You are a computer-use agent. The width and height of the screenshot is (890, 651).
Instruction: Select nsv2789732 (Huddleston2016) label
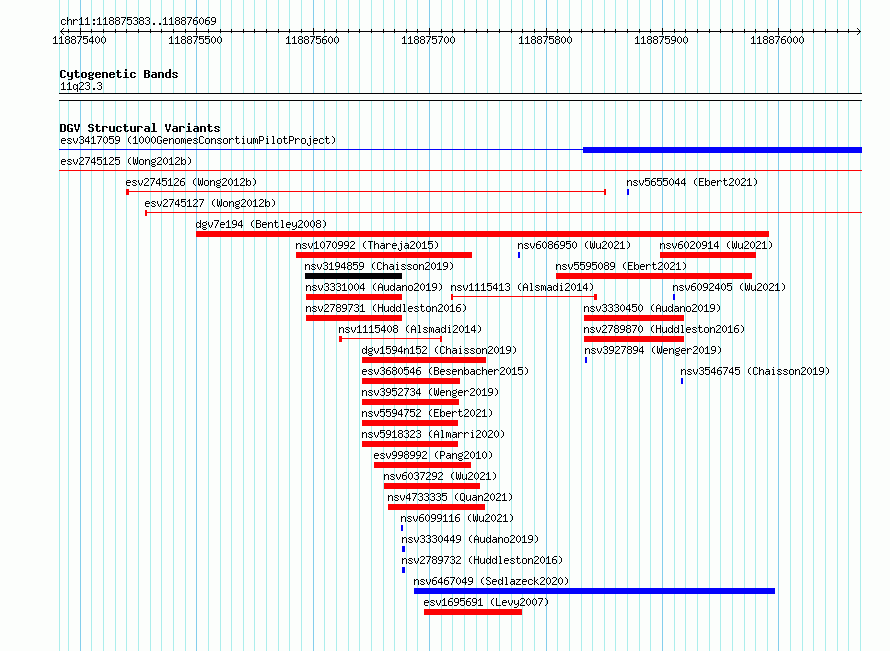[482, 560]
